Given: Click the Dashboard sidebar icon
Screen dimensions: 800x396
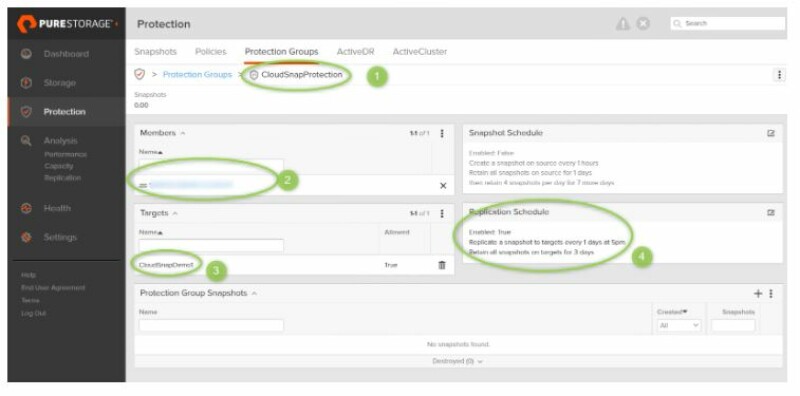Looking at the screenshot, I should [27, 54].
